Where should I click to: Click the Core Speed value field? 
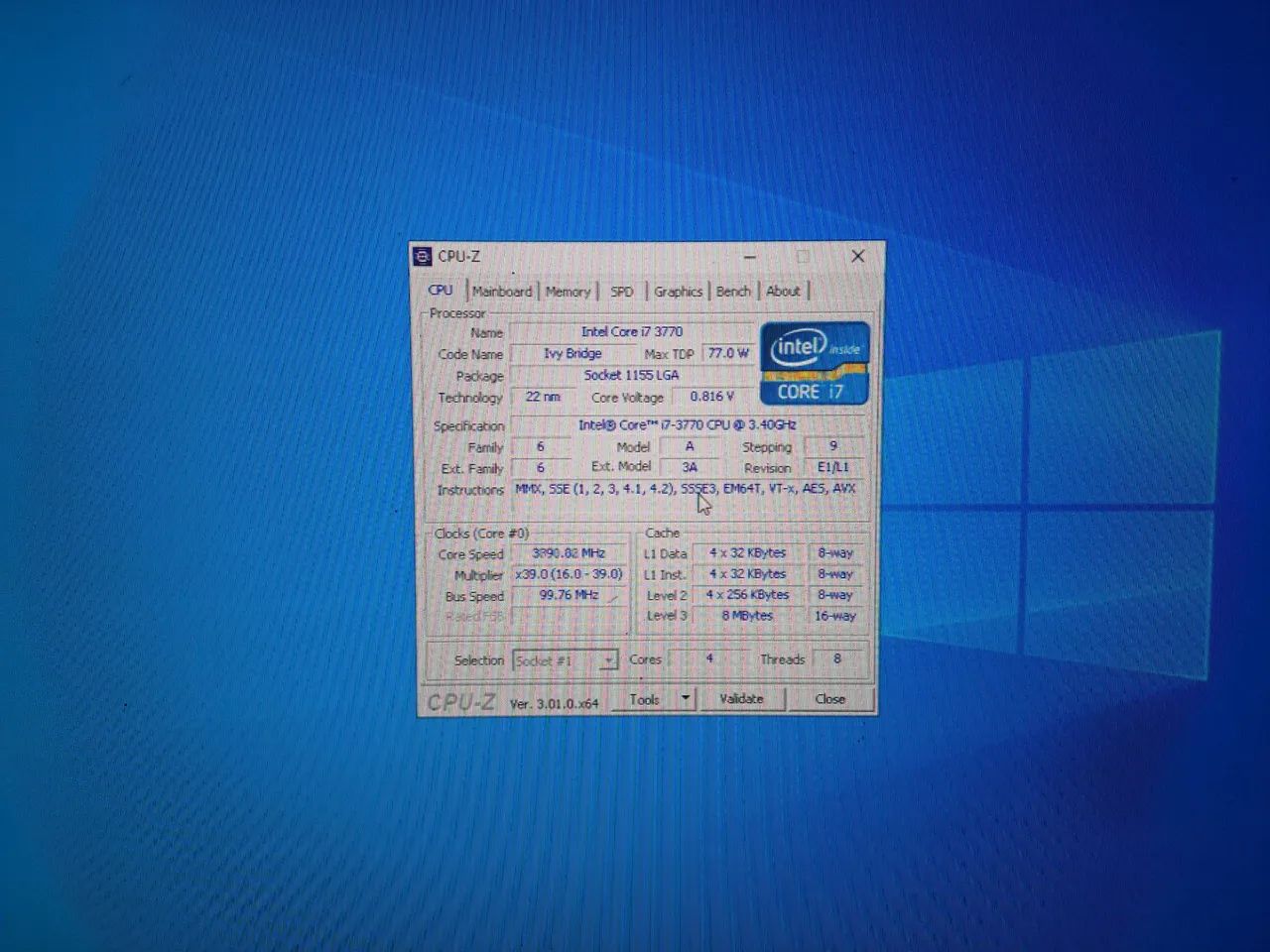[x=570, y=553]
